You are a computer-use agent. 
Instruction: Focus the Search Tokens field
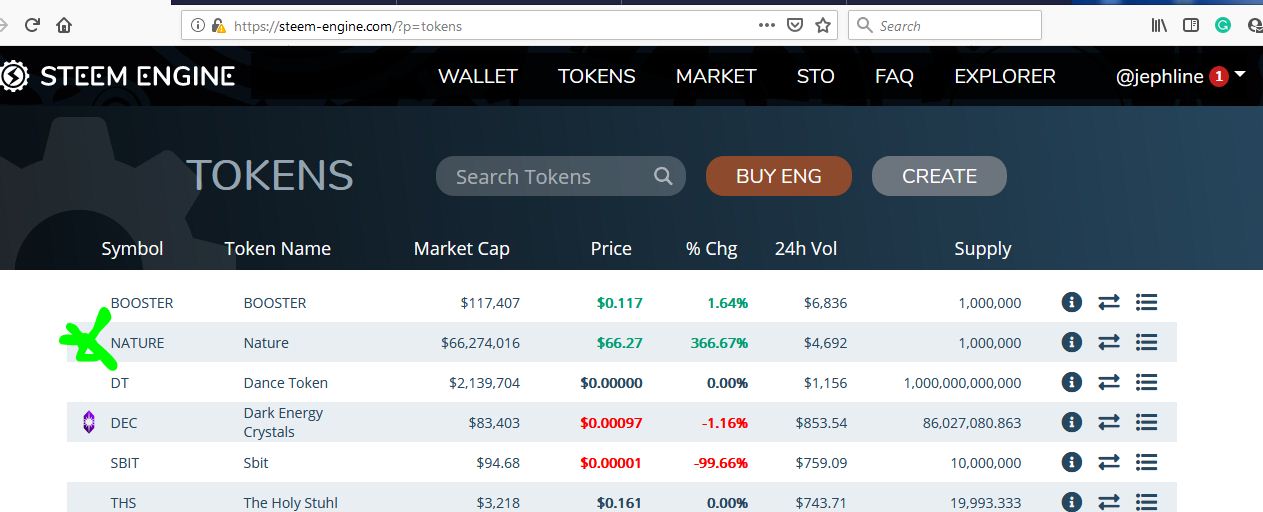coord(561,176)
